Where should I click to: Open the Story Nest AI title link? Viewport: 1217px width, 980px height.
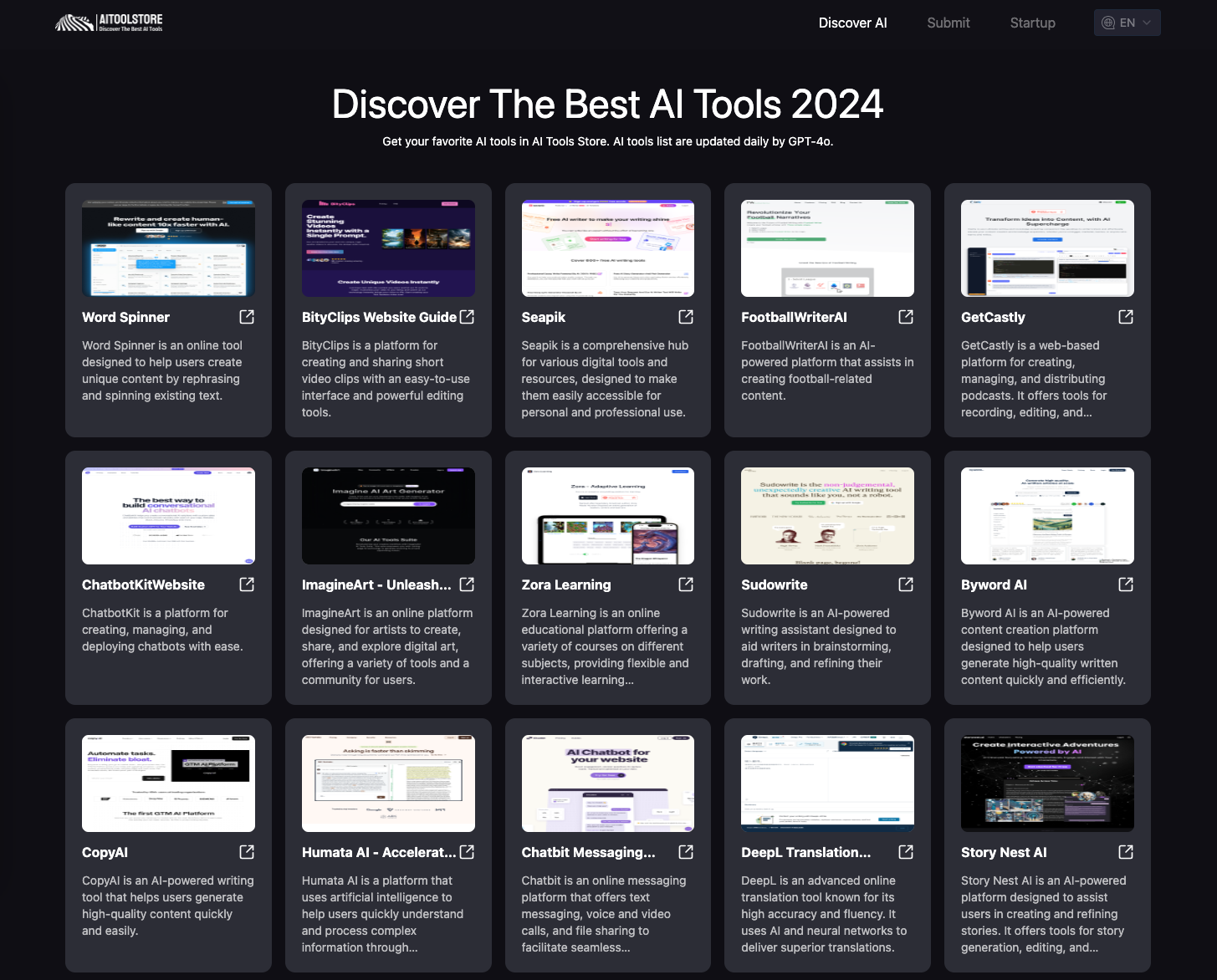(1004, 852)
